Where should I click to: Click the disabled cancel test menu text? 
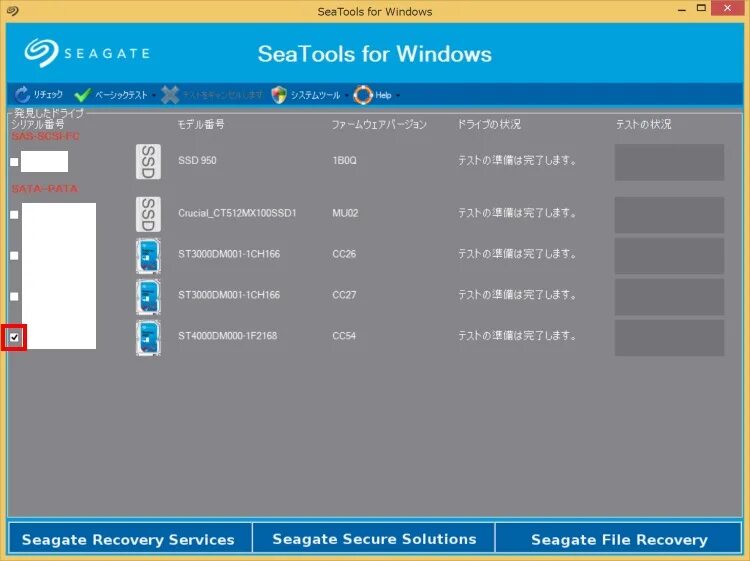(222, 95)
